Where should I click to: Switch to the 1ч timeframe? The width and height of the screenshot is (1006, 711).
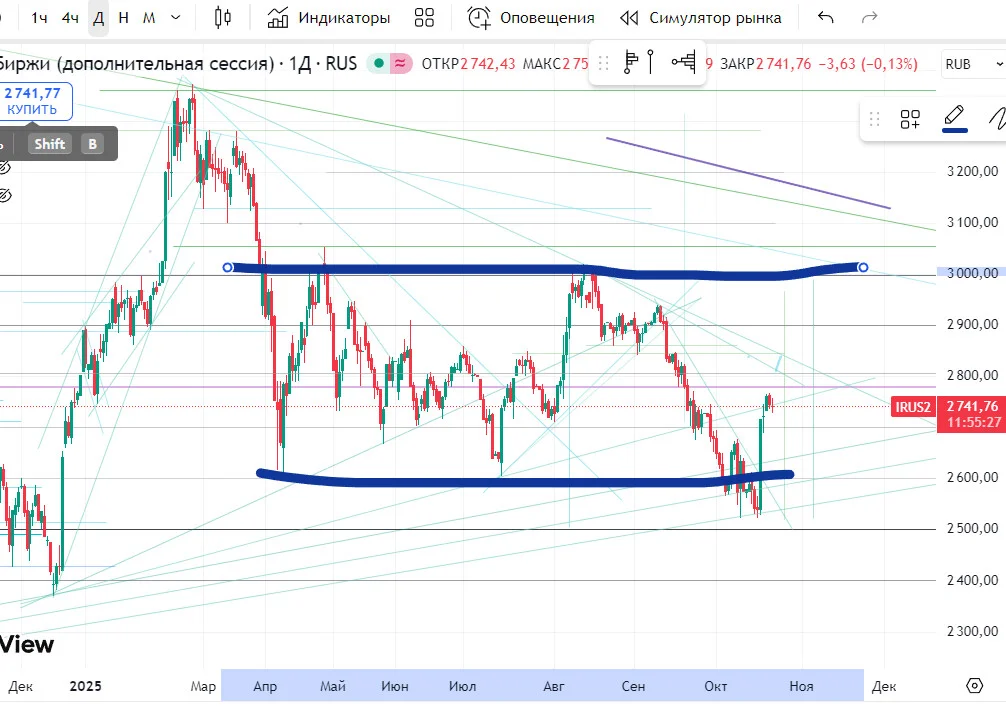39,18
